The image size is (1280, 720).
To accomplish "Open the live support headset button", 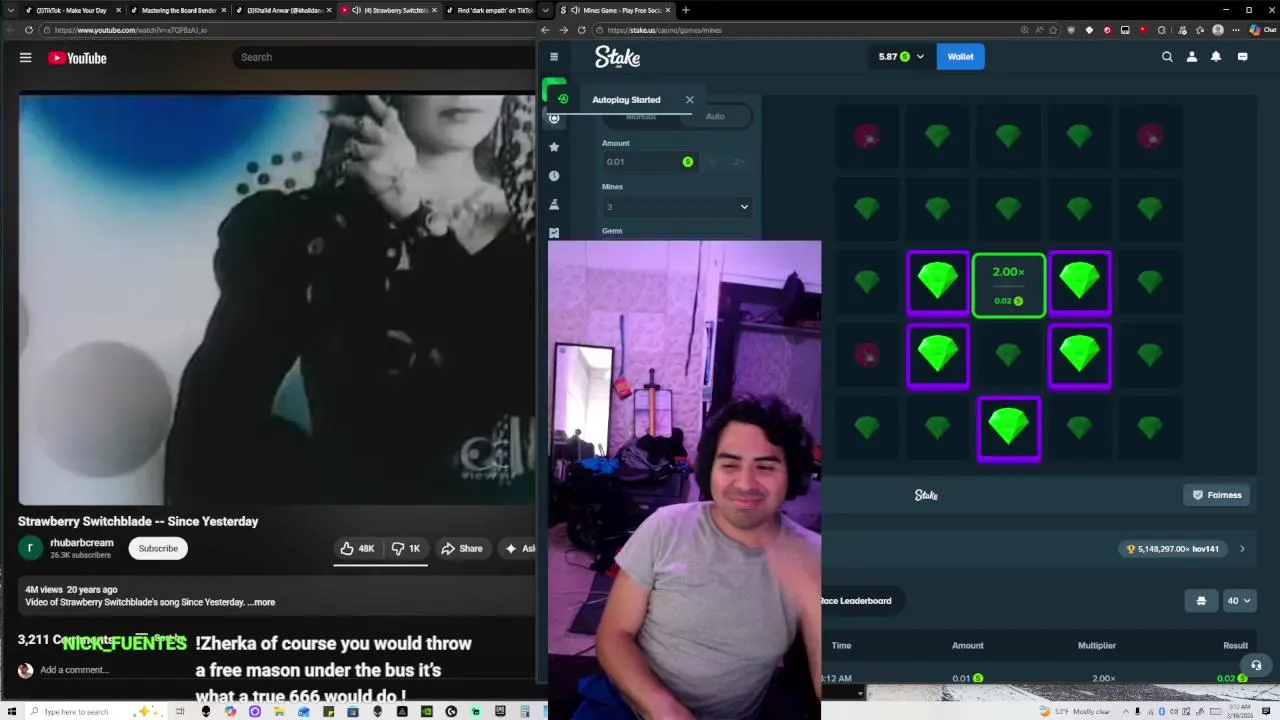I will (1256, 665).
